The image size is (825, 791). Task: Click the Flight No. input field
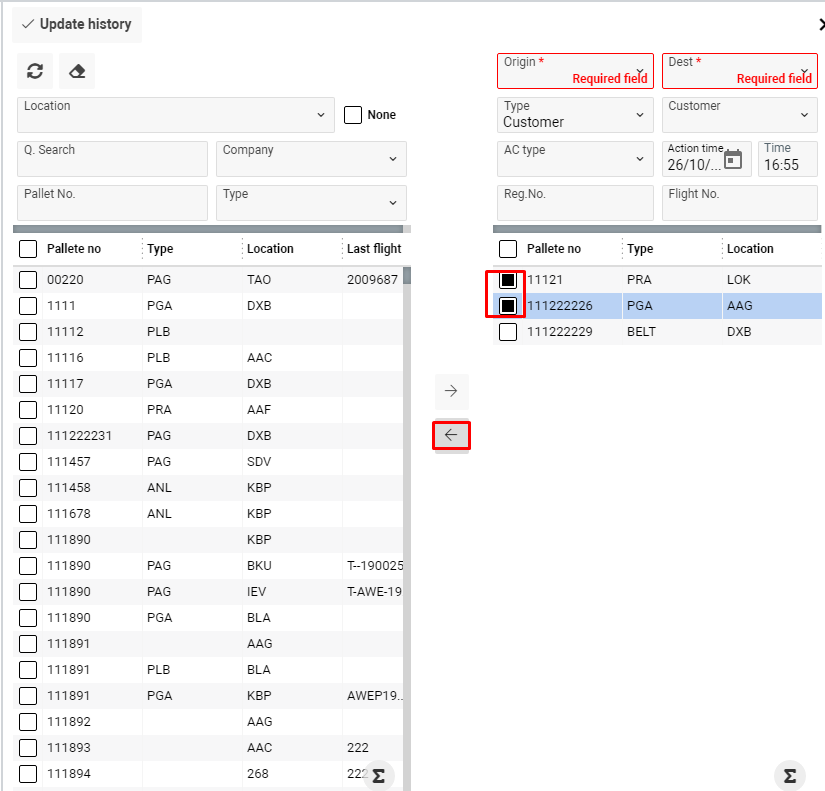(740, 203)
